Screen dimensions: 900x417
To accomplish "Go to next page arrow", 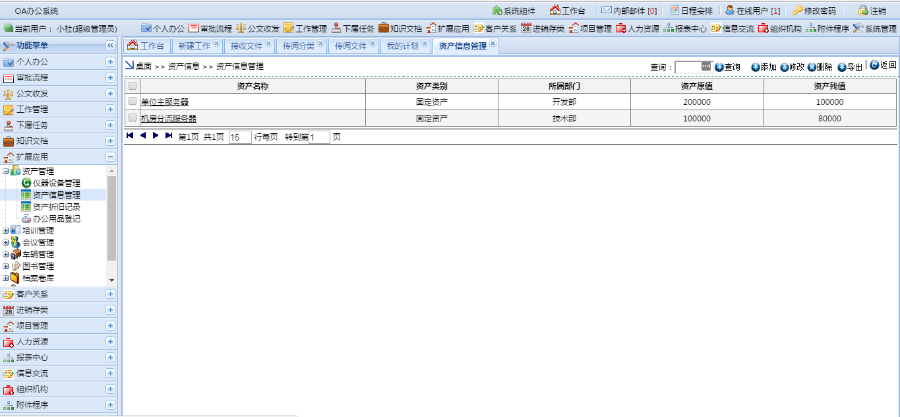I will click(x=156, y=135).
